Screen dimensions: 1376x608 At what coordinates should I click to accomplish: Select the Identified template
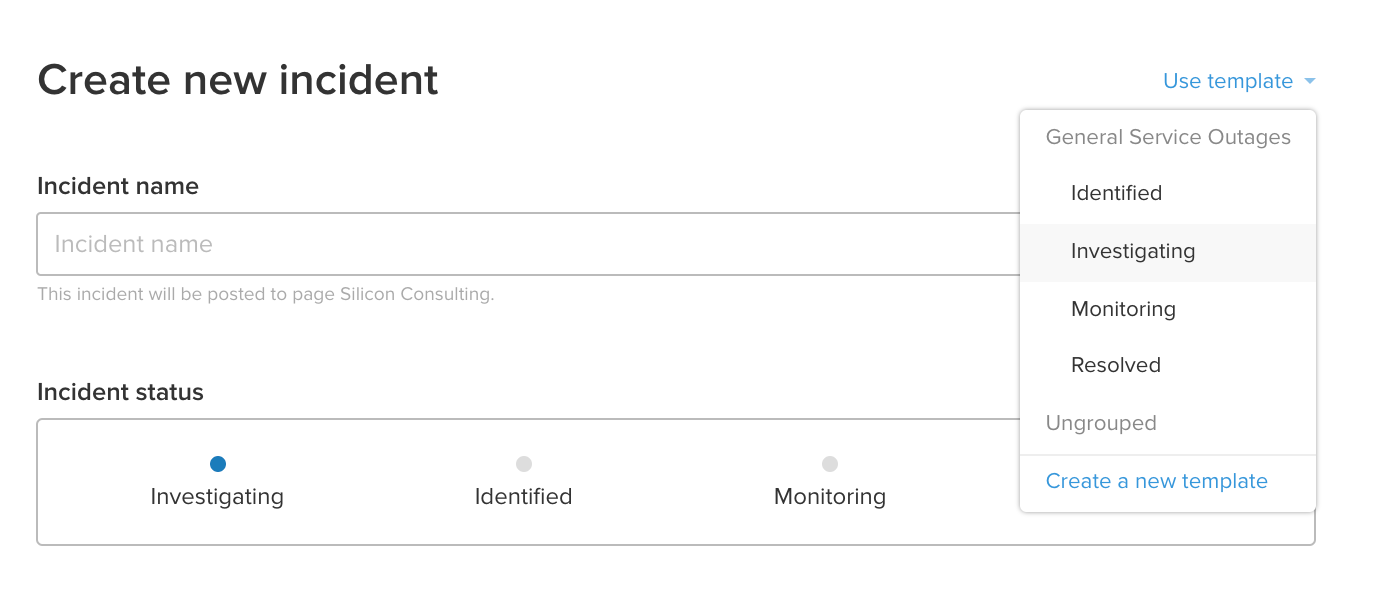(1116, 193)
